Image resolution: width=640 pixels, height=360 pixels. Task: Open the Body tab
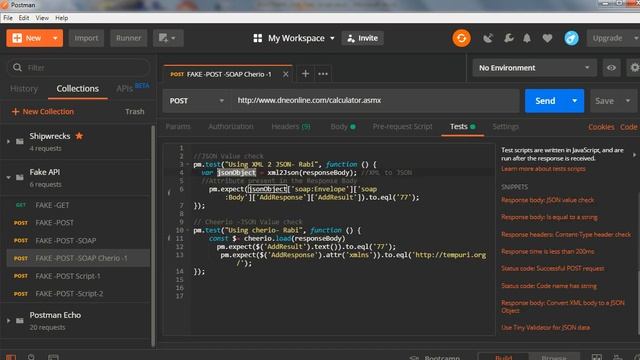coord(343,127)
